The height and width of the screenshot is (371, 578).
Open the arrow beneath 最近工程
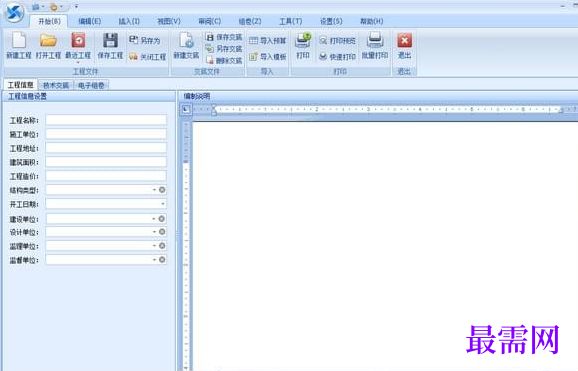point(78,62)
